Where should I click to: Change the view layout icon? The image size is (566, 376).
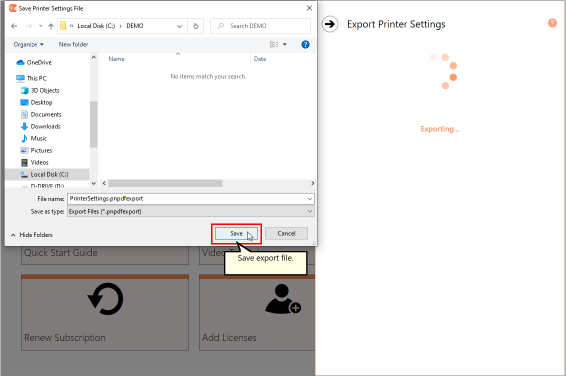coord(274,44)
